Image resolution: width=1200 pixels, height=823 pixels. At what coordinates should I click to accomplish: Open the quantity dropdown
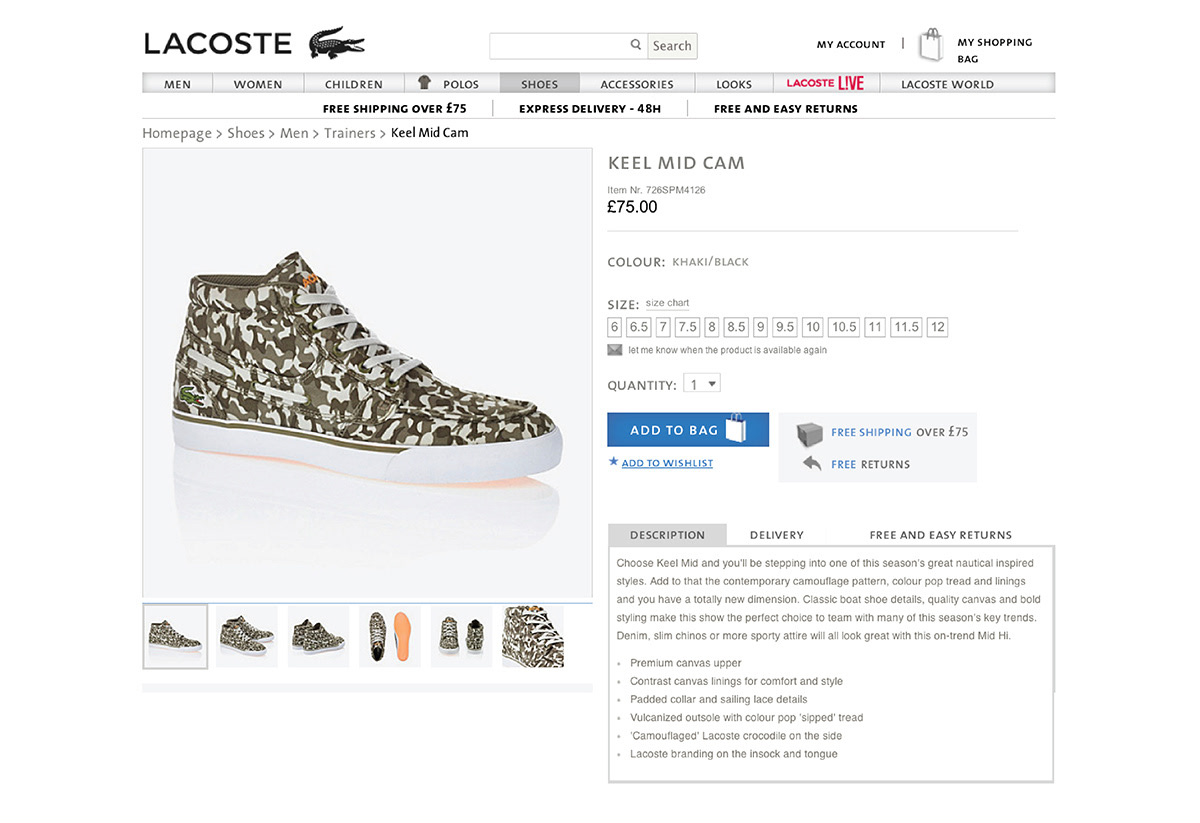[x=702, y=384]
